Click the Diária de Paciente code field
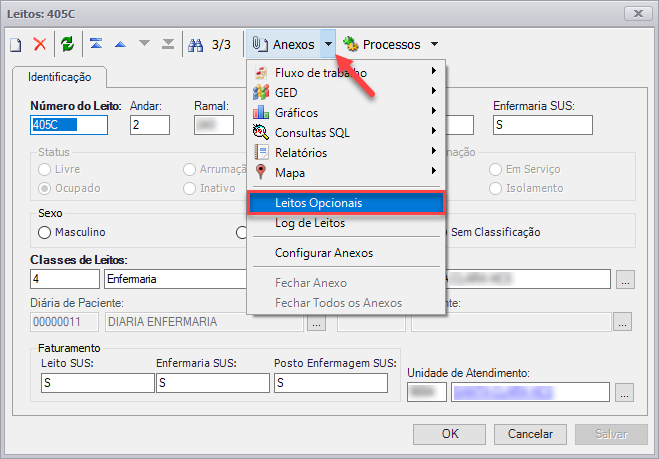Viewport: 659px width, 459px height. (x=64, y=322)
